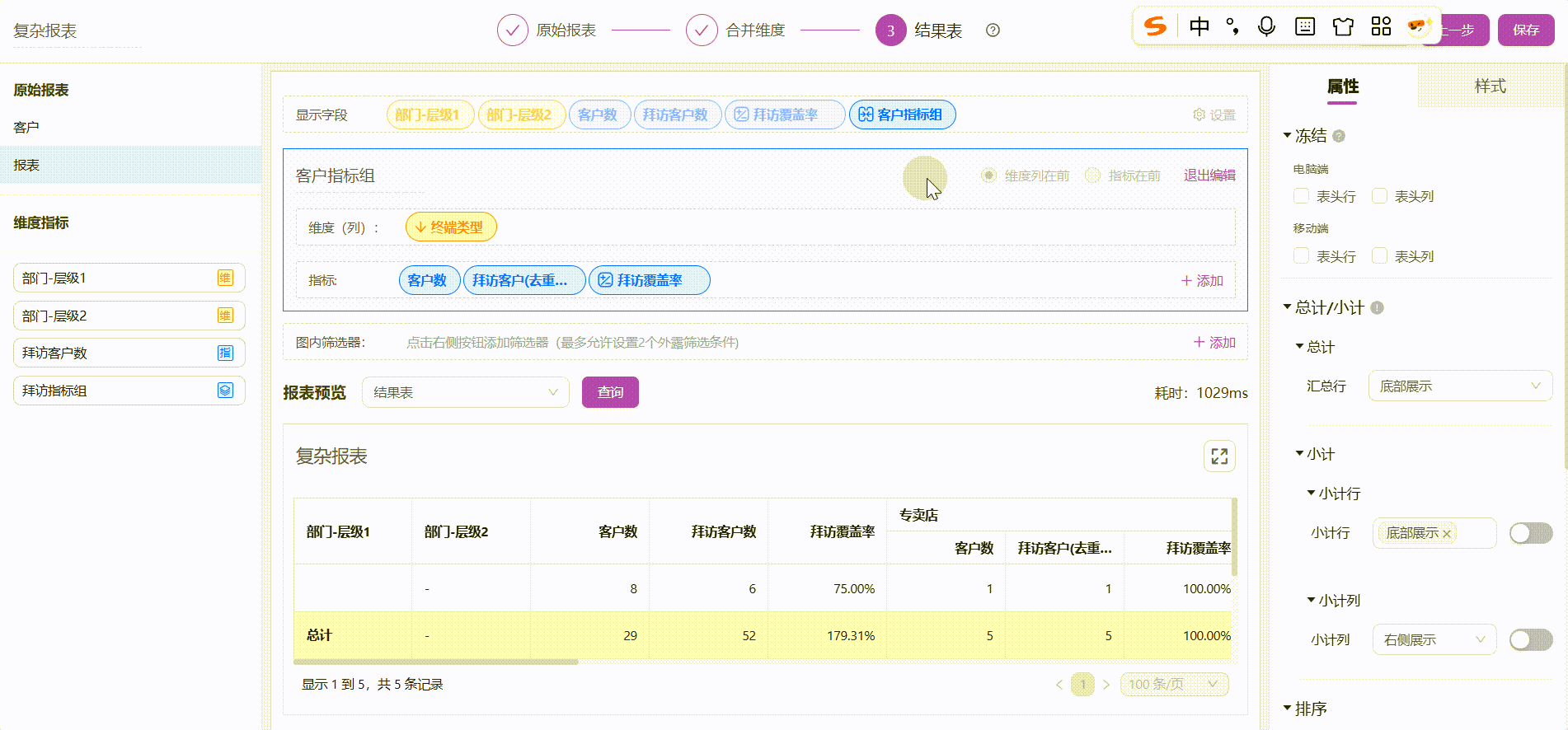Image resolution: width=1568 pixels, height=730 pixels.
Task: Click the 拜访客户数 display field tag
Action: coord(677,115)
